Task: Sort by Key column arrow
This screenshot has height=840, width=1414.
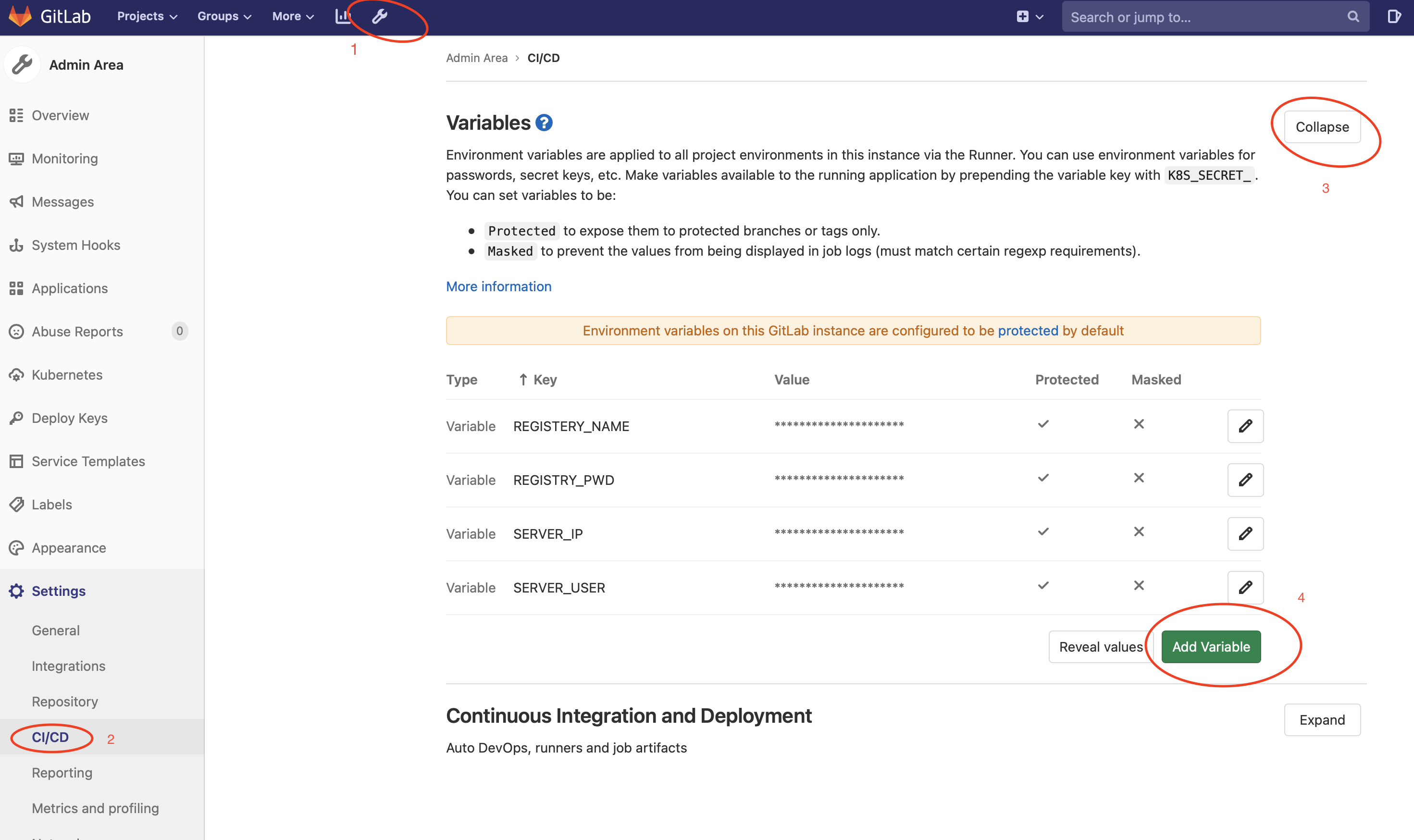Action: (x=523, y=380)
